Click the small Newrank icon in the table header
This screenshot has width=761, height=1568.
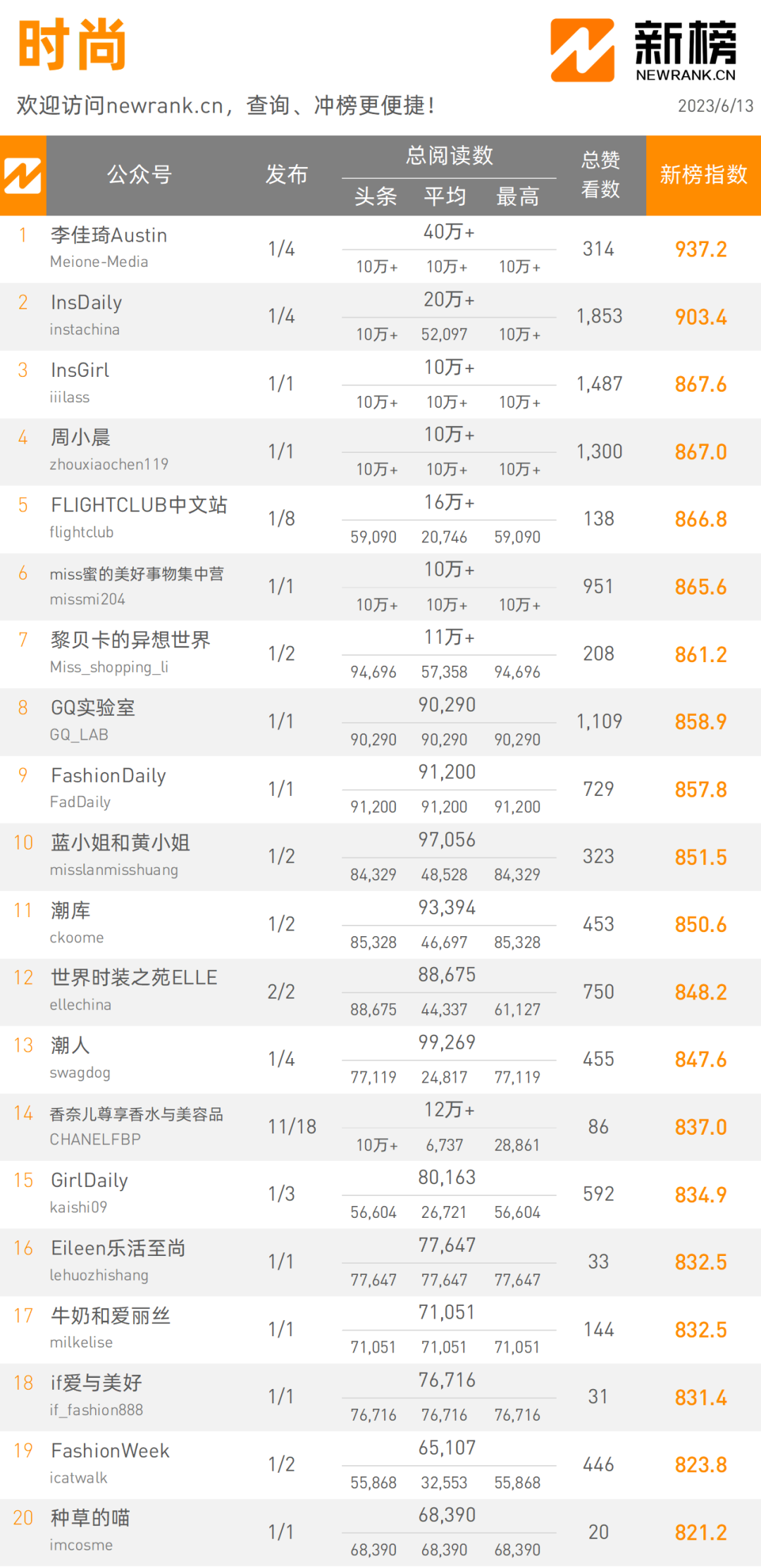pyautogui.click(x=23, y=175)
